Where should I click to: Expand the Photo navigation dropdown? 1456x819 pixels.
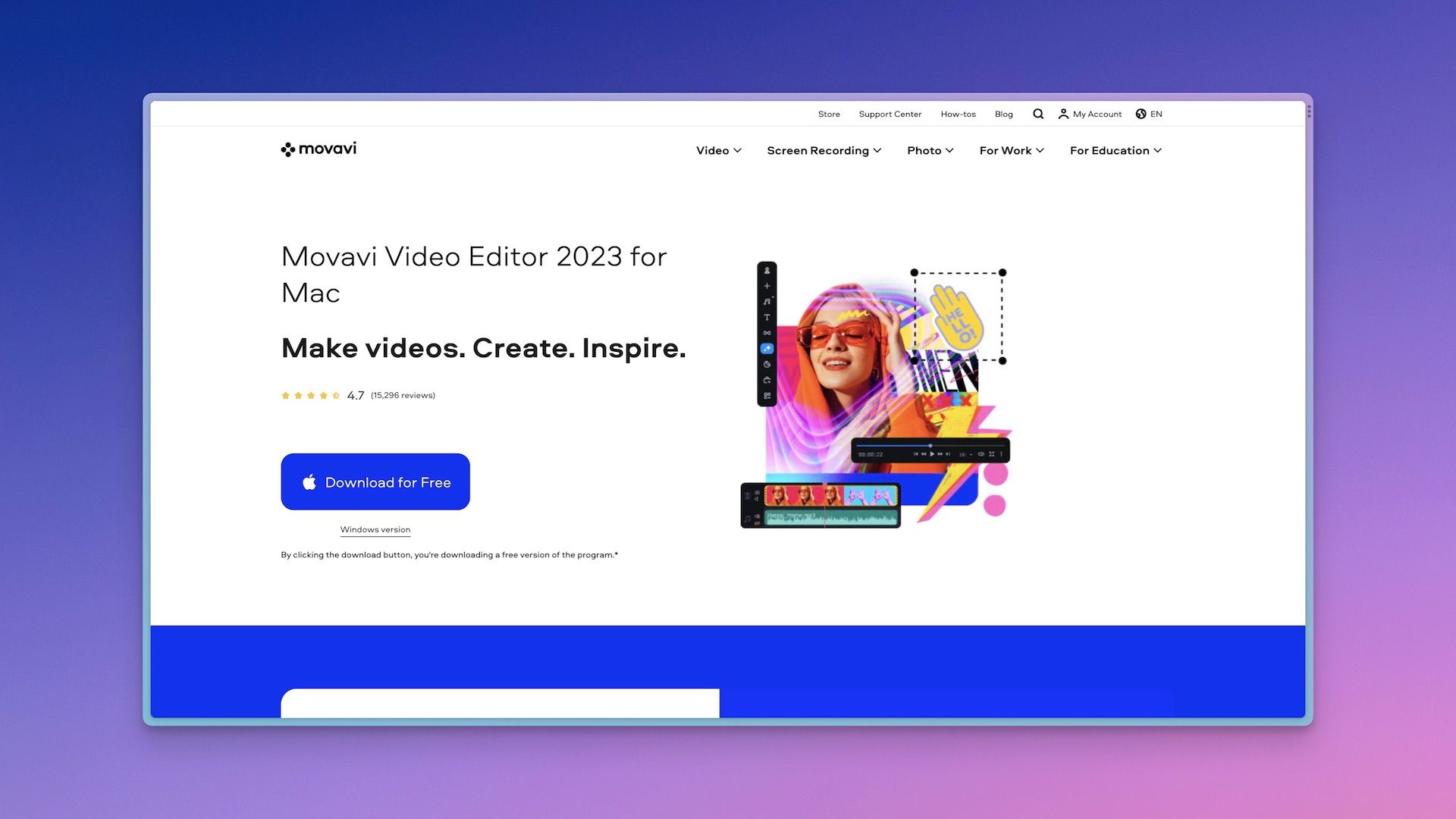[930, 150]
